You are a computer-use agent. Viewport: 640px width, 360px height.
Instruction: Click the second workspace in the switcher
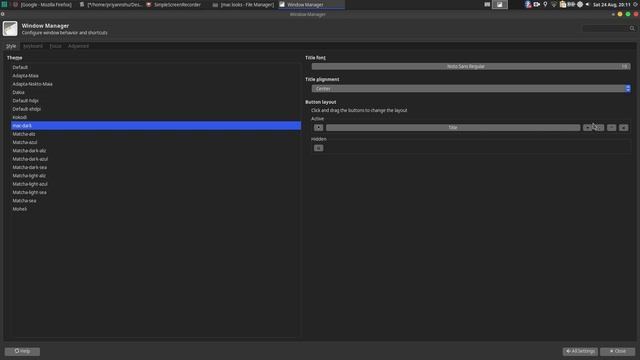pyautogui.click(x=500, y=4)
